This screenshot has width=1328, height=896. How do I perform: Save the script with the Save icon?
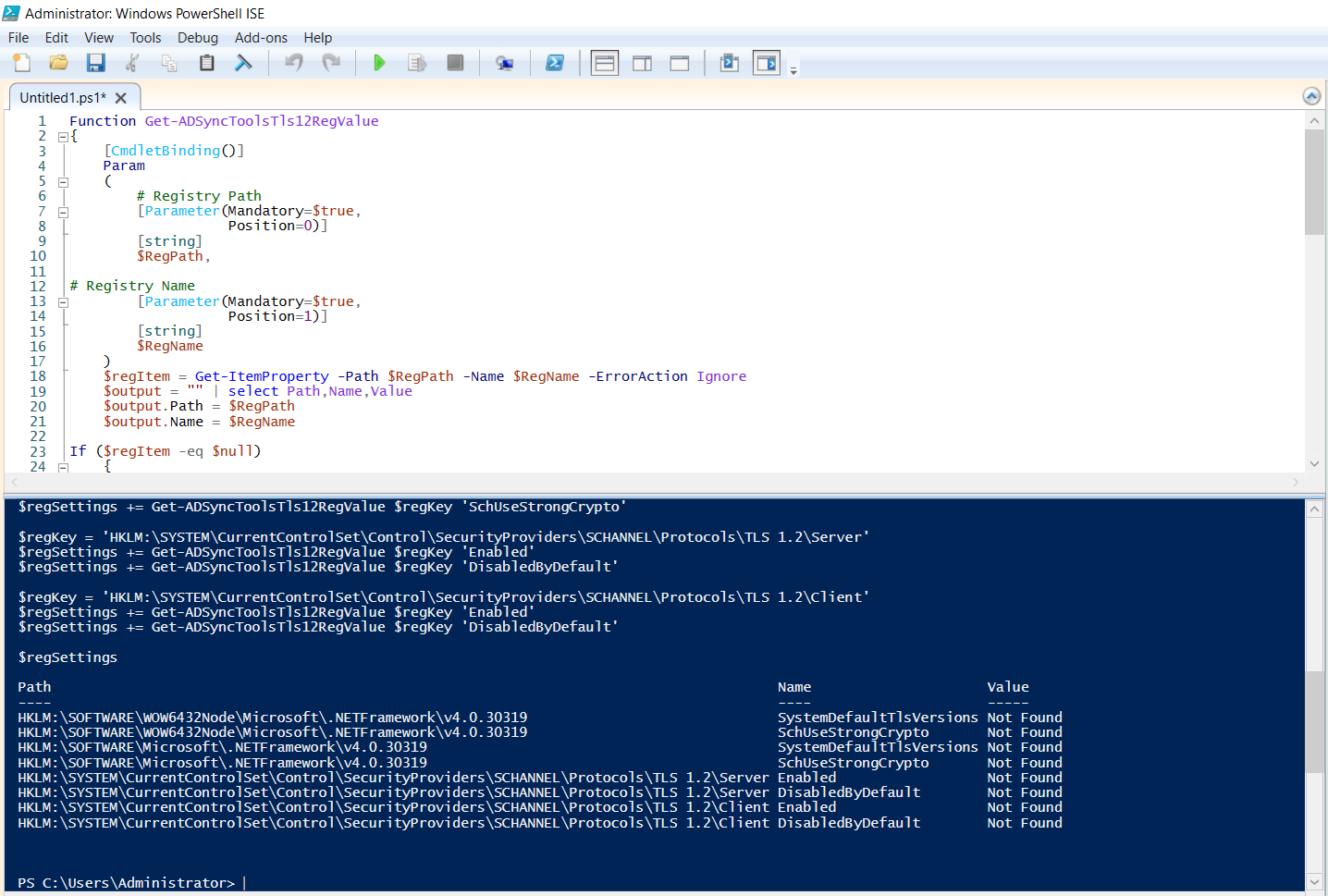point(95,63)
